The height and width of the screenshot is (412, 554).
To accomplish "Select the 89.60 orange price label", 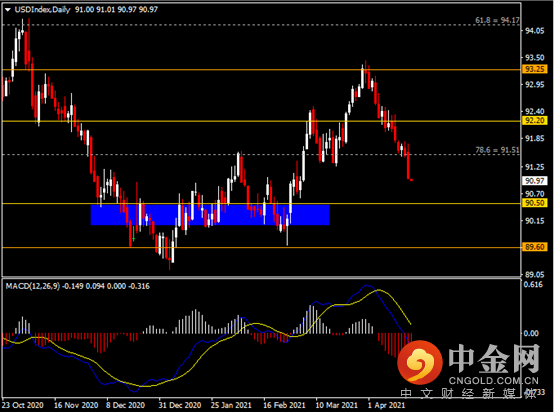I will click(535, 247).
